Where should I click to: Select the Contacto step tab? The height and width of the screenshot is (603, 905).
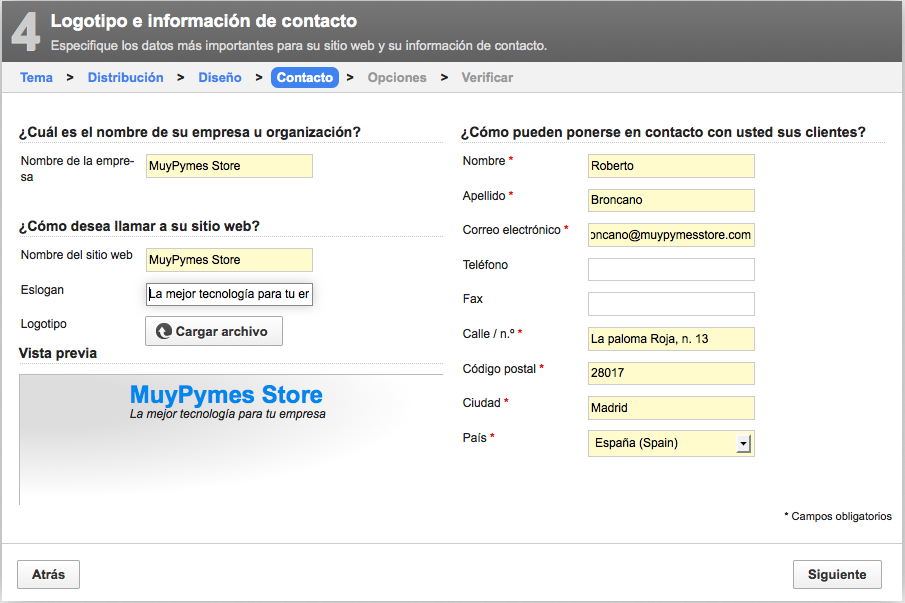(304, 77)
